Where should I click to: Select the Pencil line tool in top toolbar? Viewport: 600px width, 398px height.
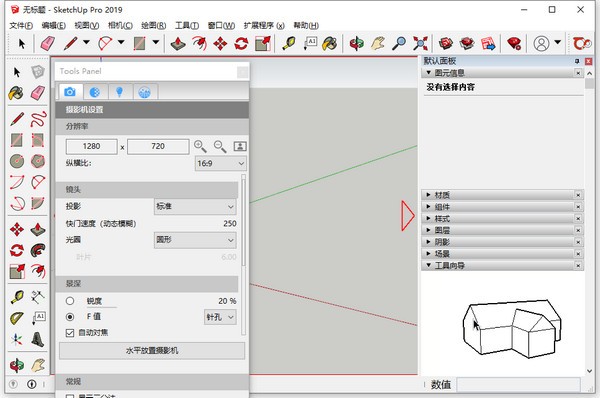(71, 43)
